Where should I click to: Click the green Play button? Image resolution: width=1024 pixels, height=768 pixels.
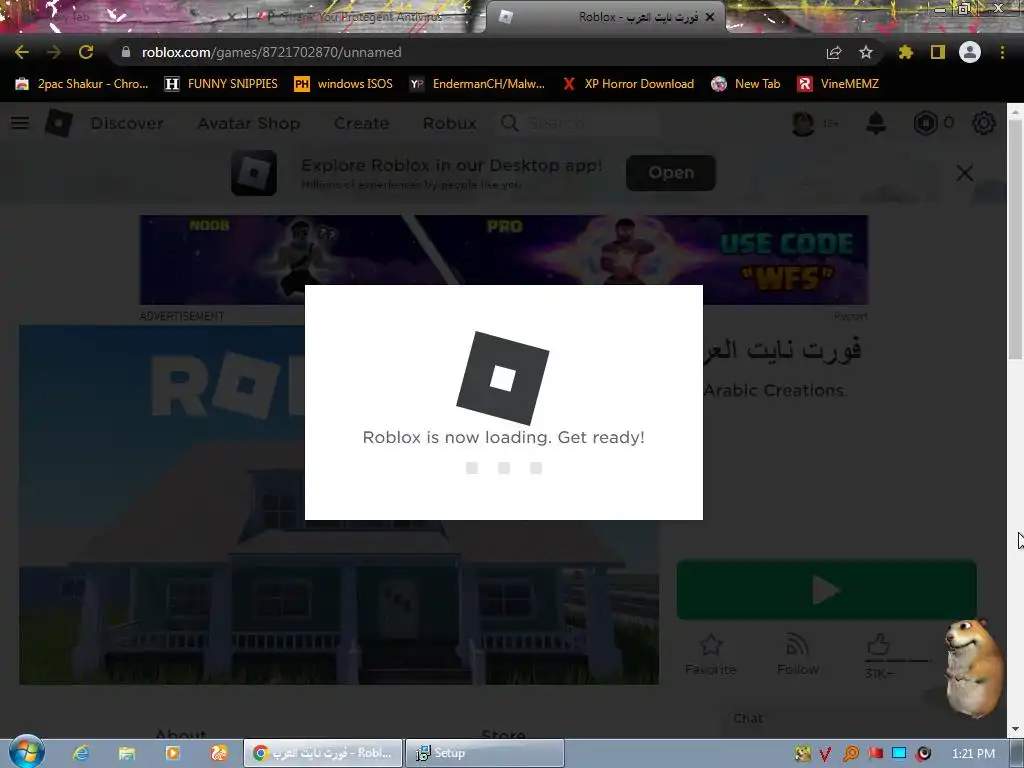(x=826, y=590)
